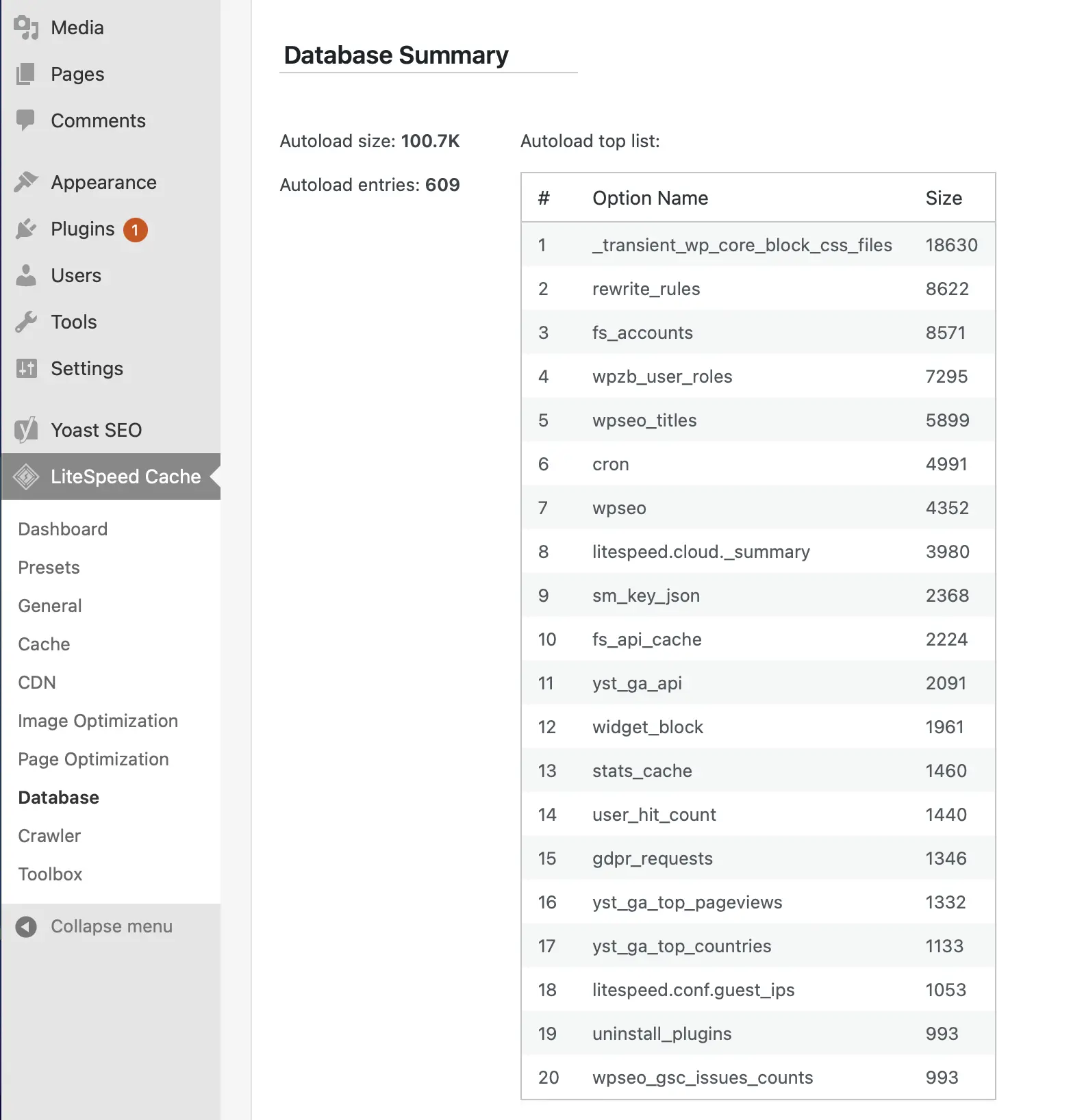Viewport: 1071px width, 1120px height.
Task: Open Tools using the wrench icon
Action: (26, 322)
